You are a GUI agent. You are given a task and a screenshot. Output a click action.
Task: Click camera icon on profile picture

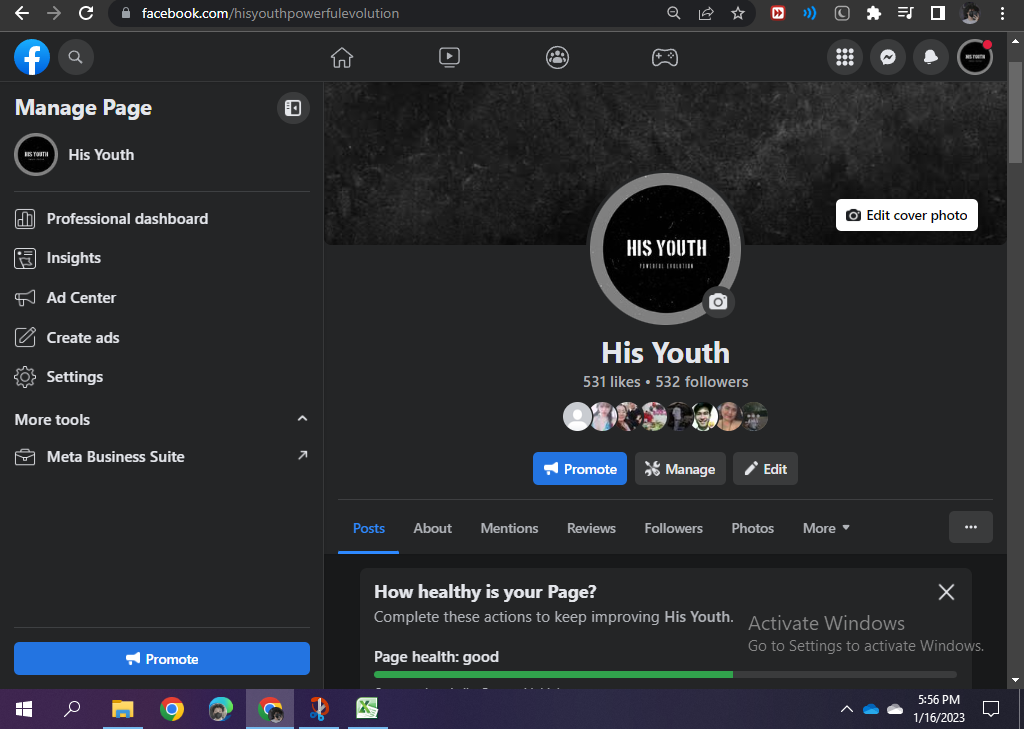pyautogui.click(x=718, y=302)
